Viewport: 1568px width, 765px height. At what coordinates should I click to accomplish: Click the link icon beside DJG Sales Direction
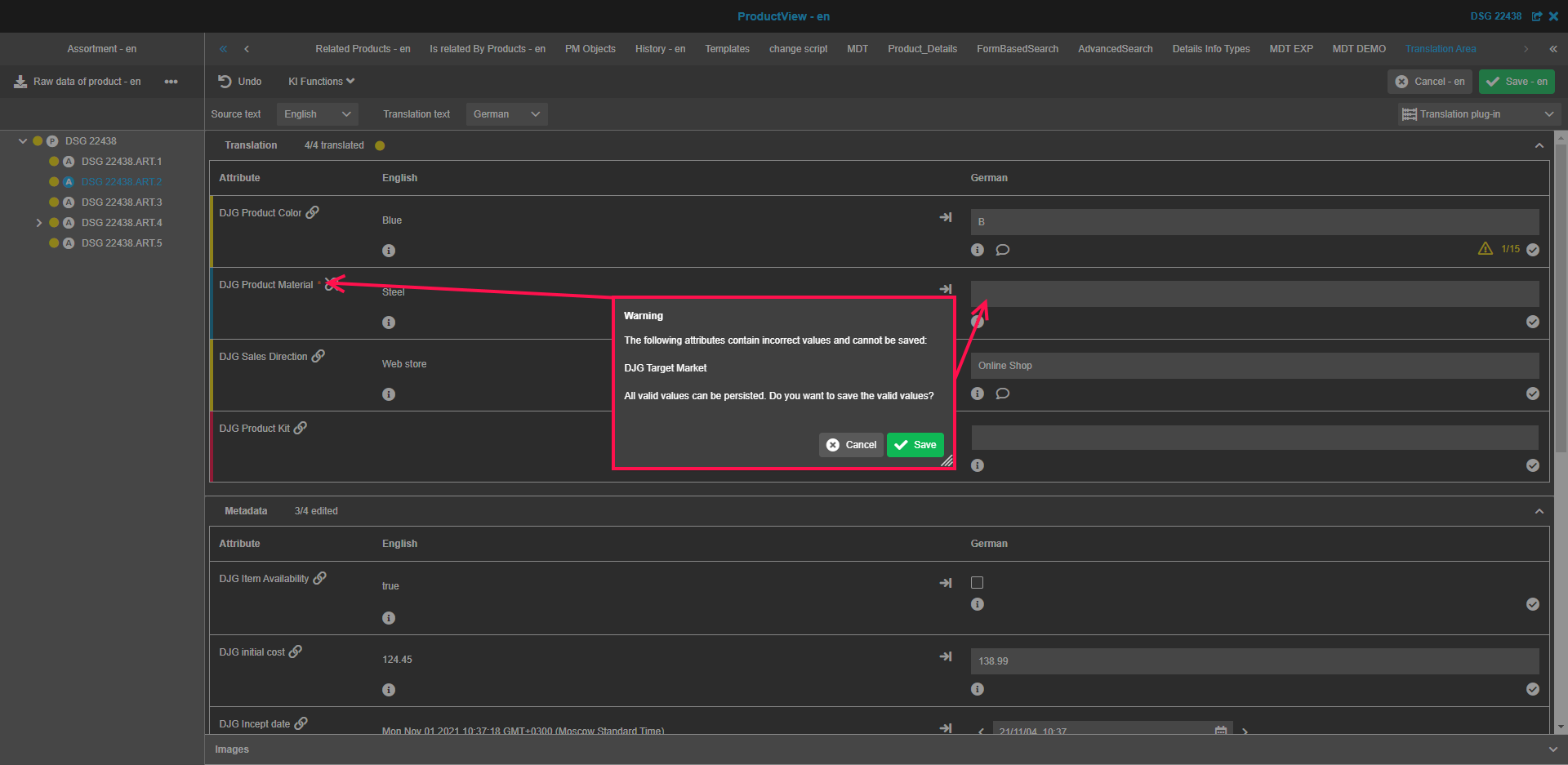tap(318, 356)
